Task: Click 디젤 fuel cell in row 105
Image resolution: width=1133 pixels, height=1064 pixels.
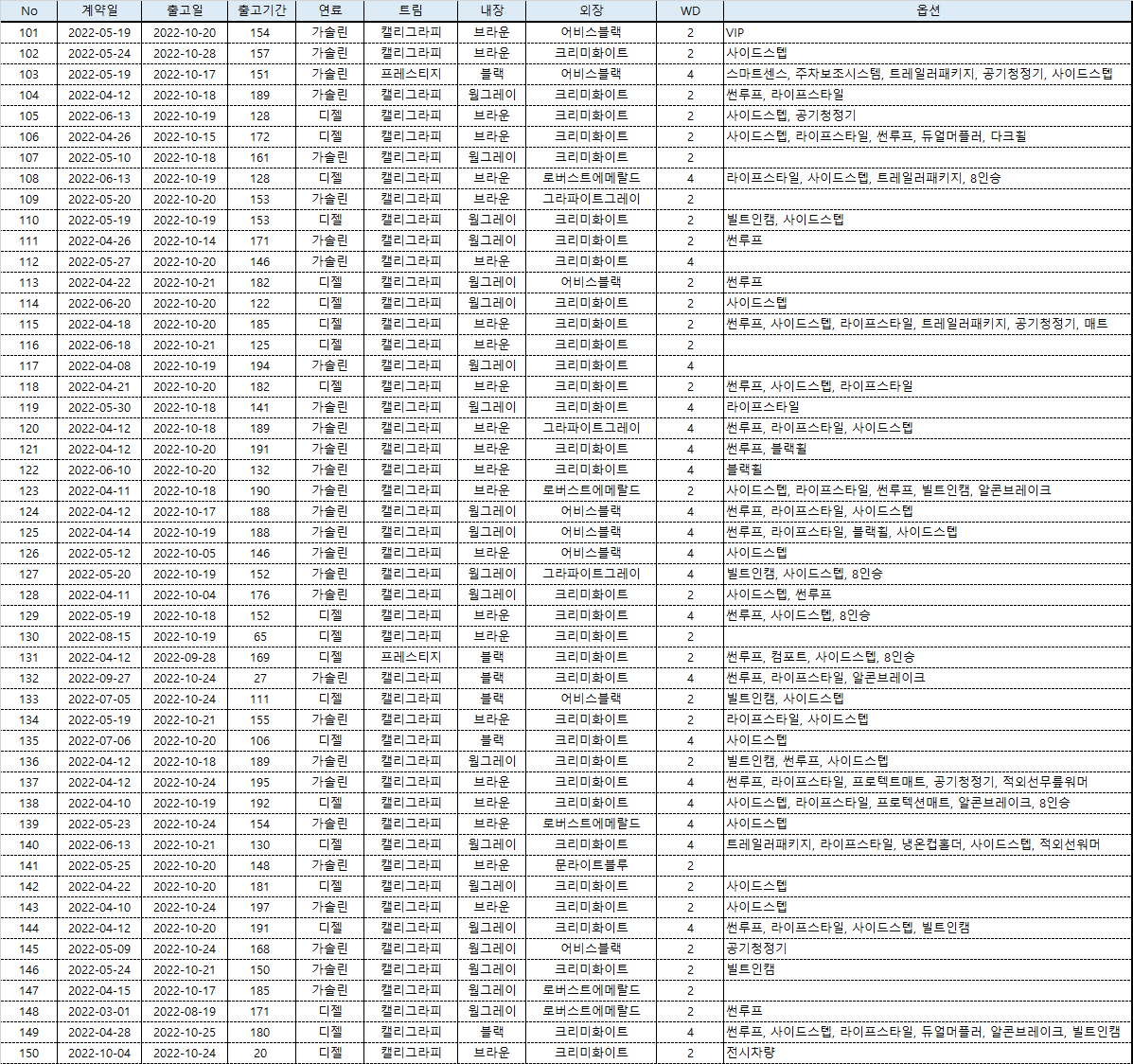Action: 329,116
